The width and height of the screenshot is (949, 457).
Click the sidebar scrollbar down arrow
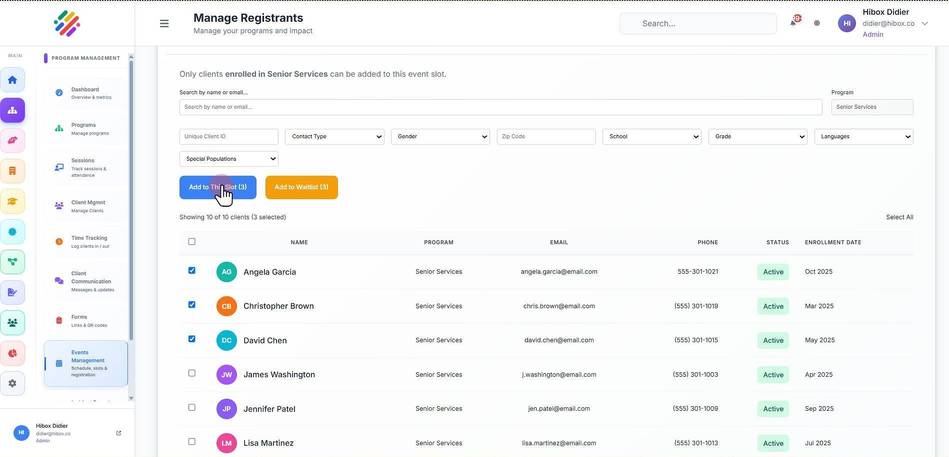pos(131,398)
